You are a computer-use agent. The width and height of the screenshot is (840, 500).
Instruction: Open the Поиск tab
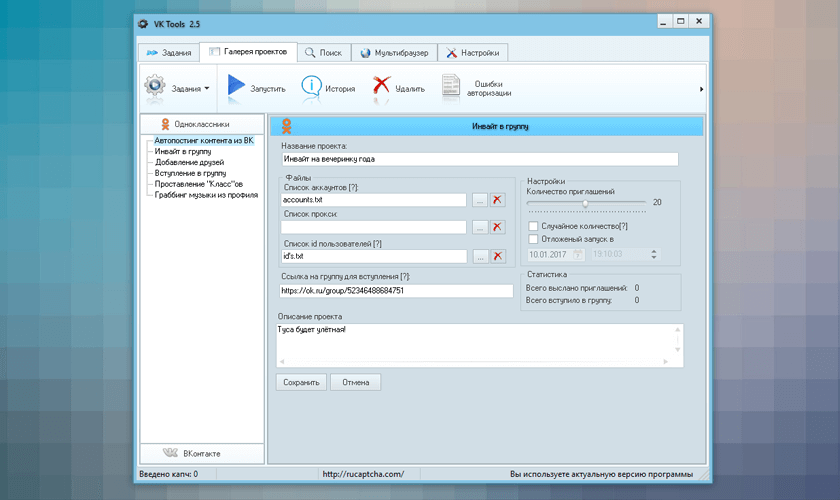click(324, 53)
